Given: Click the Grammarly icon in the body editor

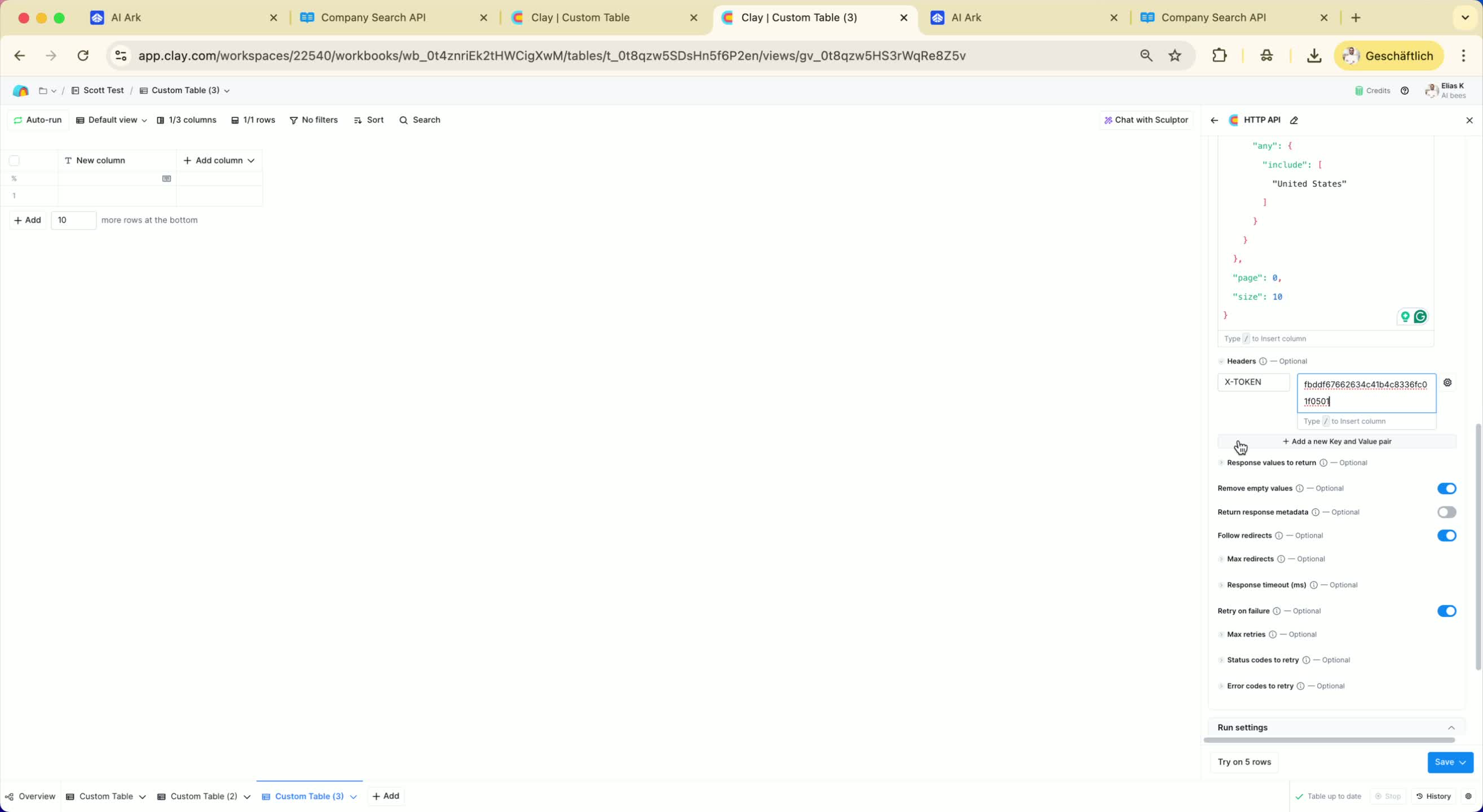Looking at the screenshot, I should 1420,316.
